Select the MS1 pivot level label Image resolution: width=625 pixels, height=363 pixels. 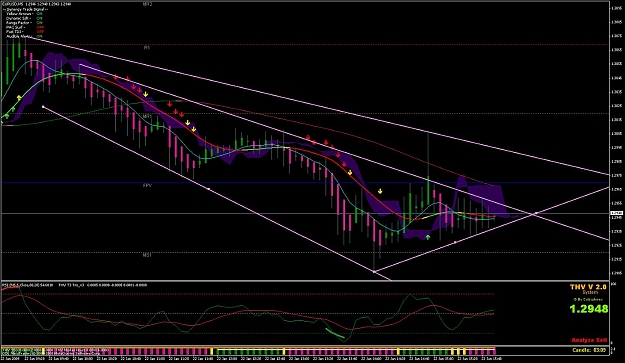147,255
